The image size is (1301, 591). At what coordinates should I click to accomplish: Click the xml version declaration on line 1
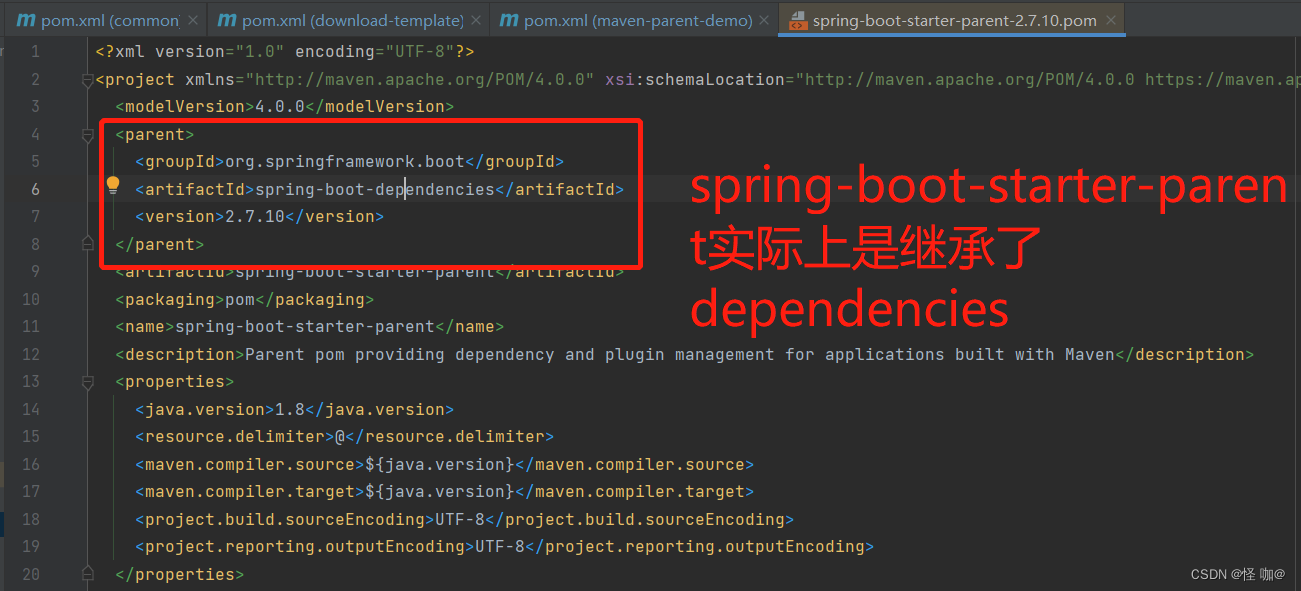click(x=285, y=52)
